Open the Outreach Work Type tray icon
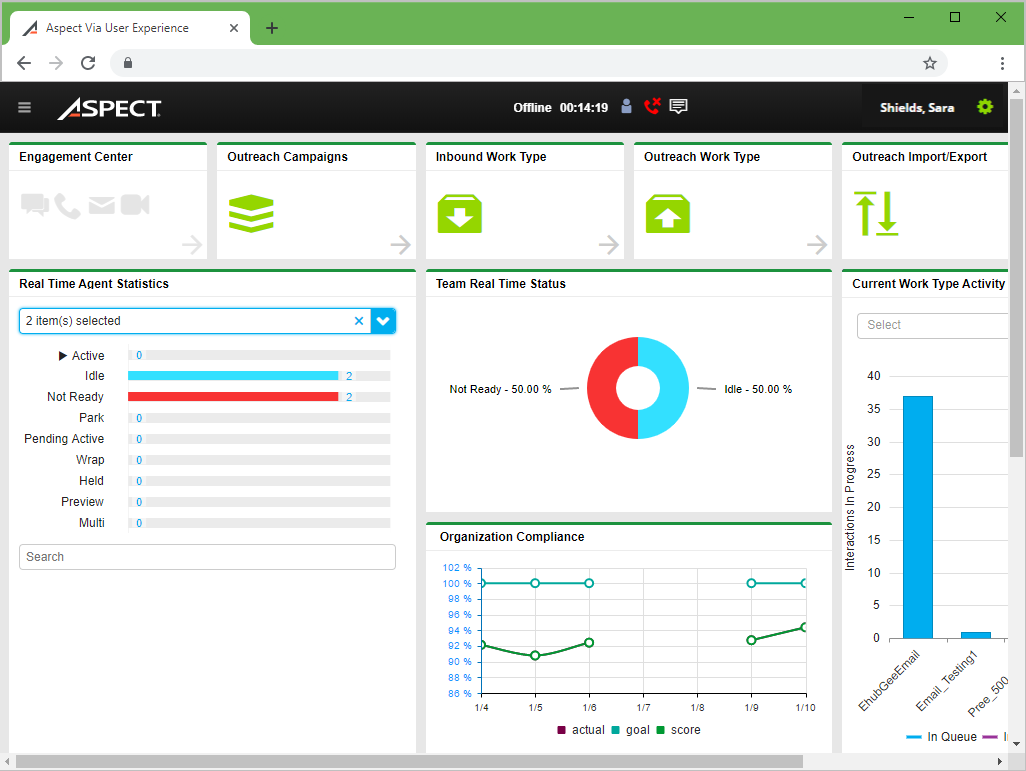The height and width of the screenshot is (771, 1026). (x=667, y=214)
